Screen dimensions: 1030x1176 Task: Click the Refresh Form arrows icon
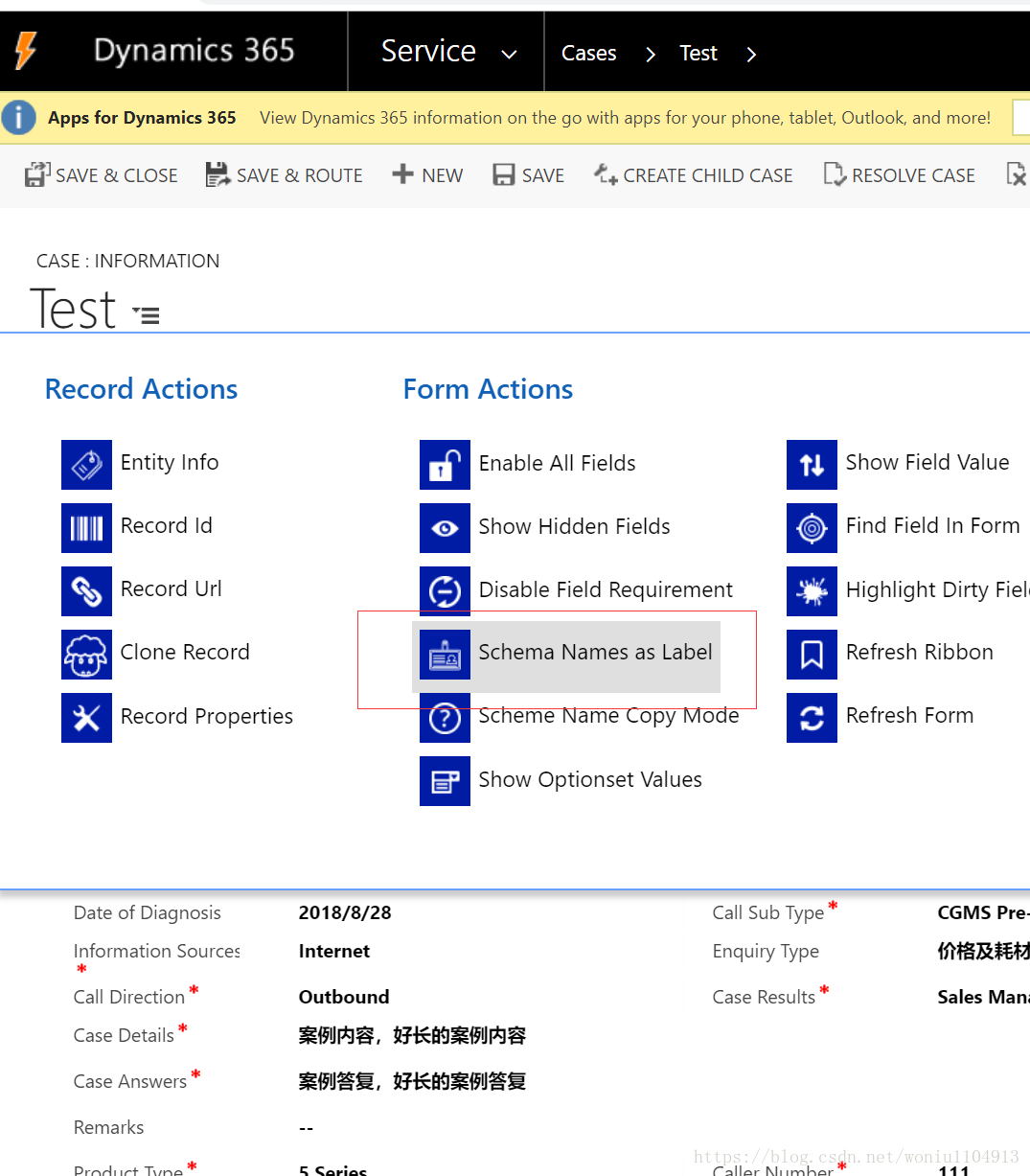click(812, 718)
